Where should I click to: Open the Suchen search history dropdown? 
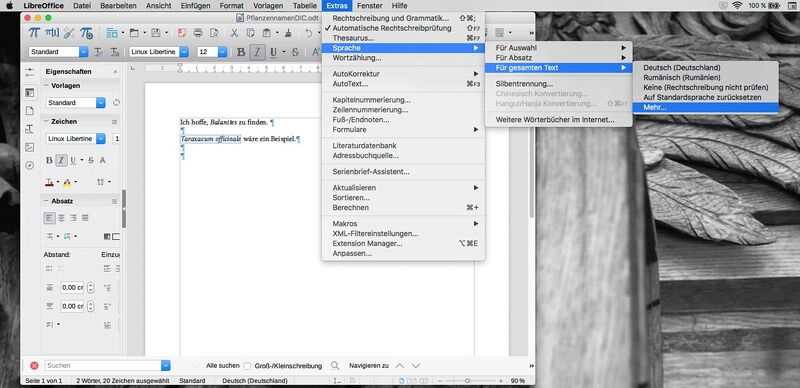tap(165, 366)
